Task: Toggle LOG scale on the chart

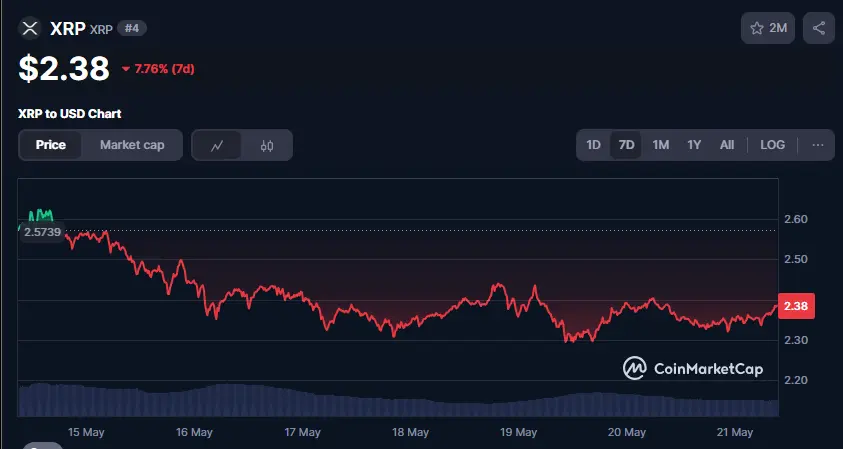Action: tap(773, 145)
